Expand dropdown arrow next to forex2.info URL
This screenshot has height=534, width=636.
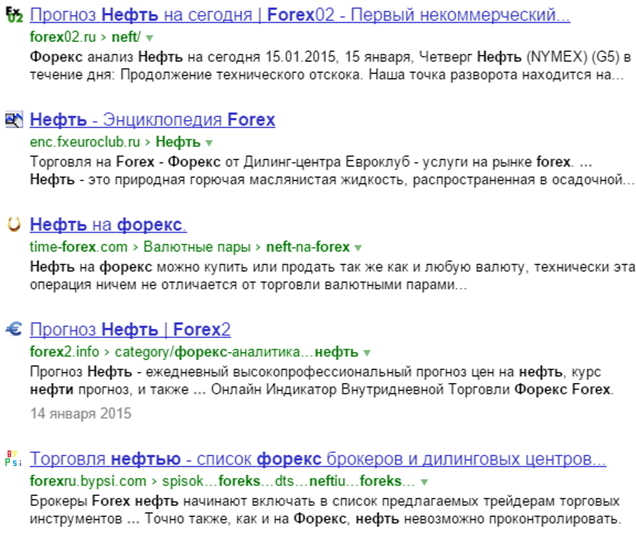pyautogui.click(x=367, y=353)
